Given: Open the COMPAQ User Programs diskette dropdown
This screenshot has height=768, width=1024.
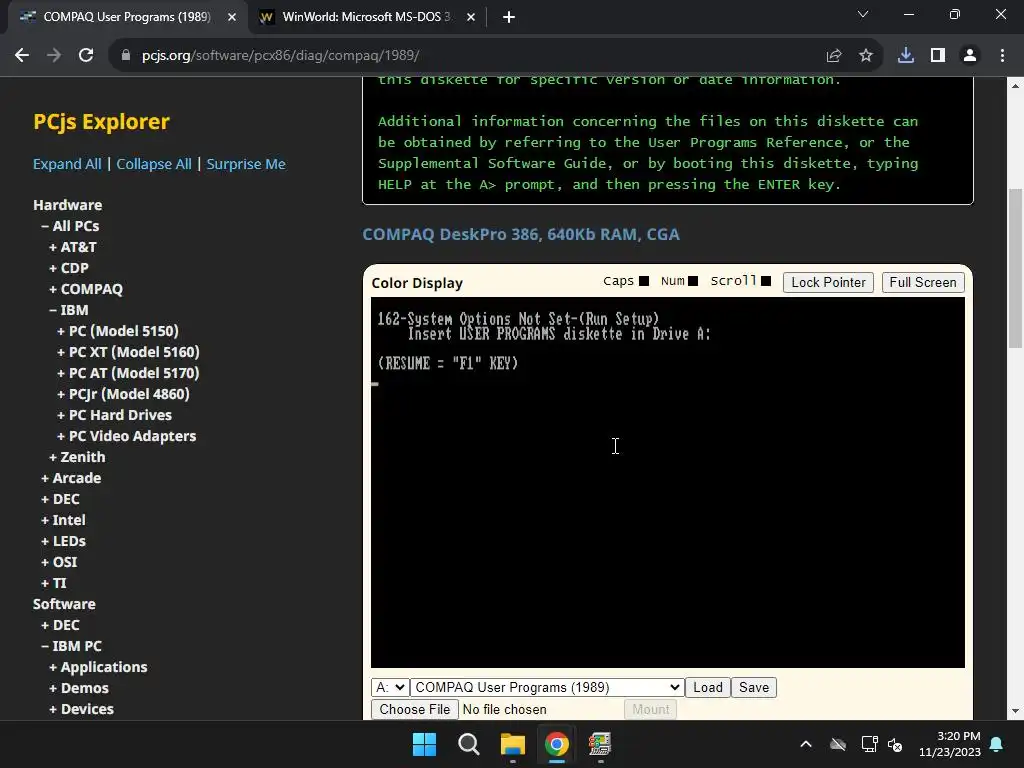Looking at the screenshot, I should [x=547, y=688].
